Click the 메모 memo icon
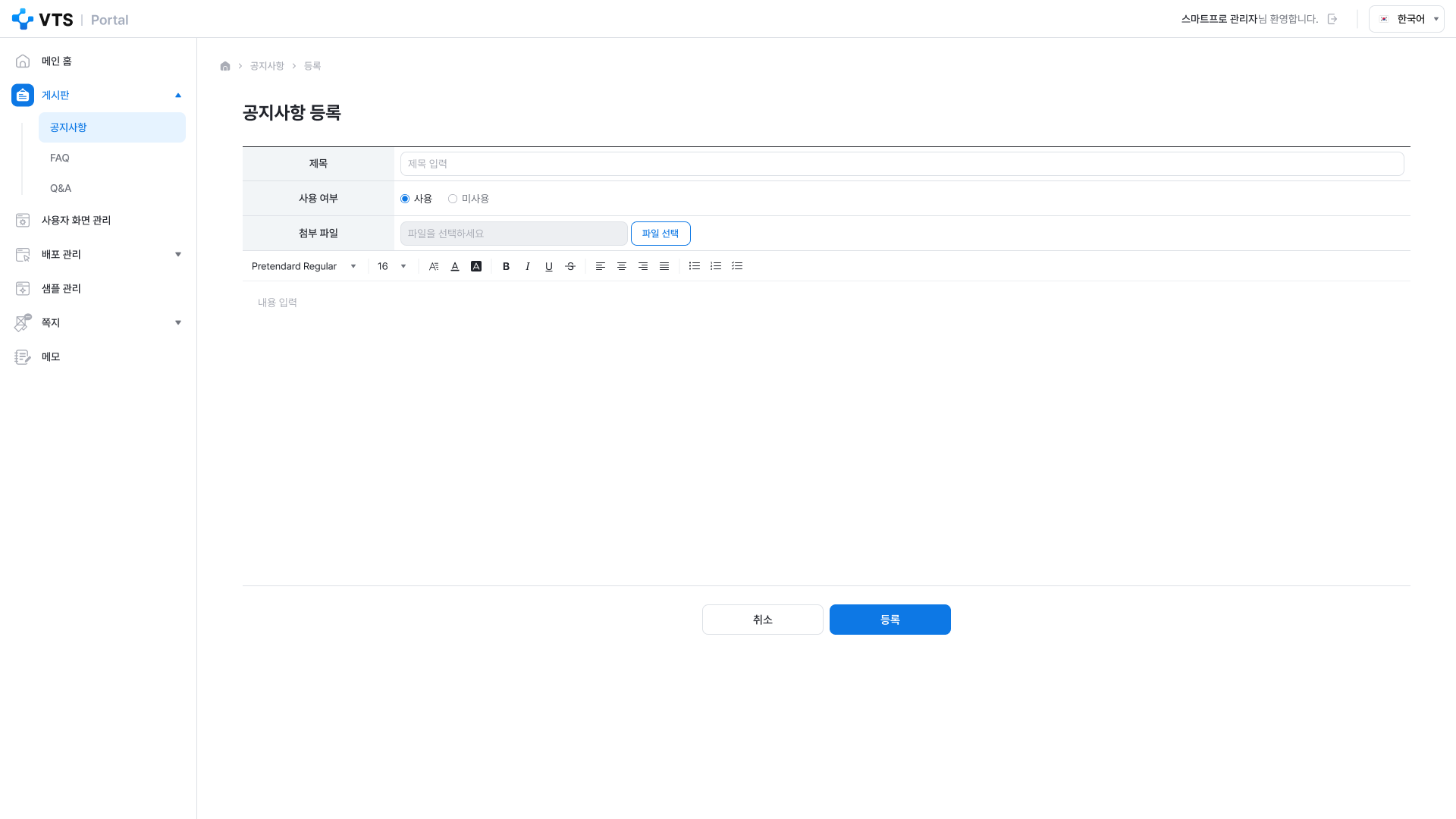Screen dimensions: 1456x819 pyautogui.click(x=23, y=356)
